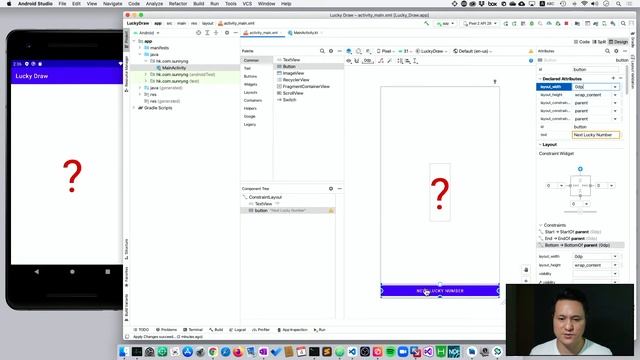The height and width of the screenshot is (360, 640).
Task: Open the Android project view dropdown
Action: tap(147, 33)
